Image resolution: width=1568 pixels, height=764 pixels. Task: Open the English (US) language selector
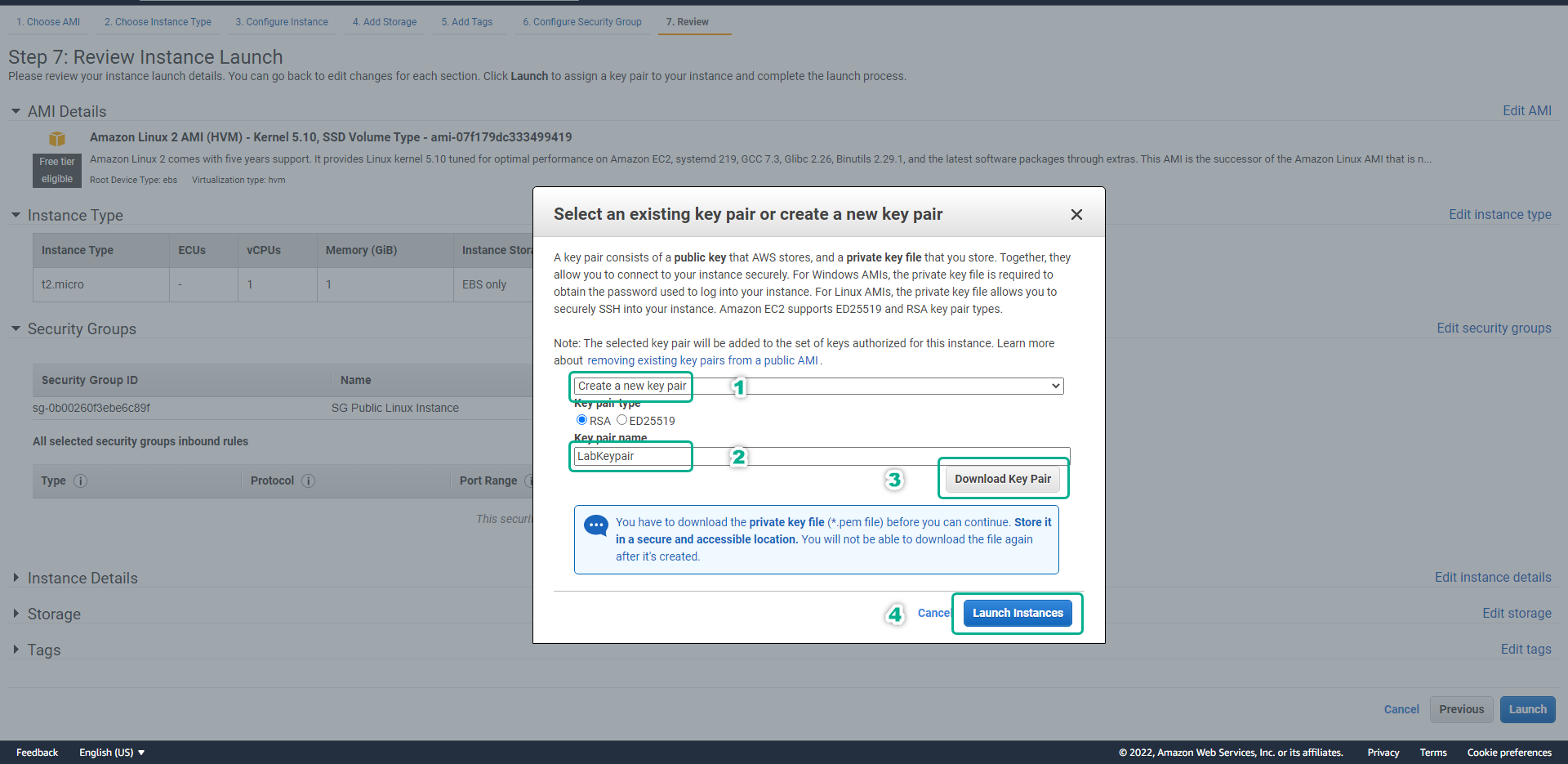tap(112, 753)
